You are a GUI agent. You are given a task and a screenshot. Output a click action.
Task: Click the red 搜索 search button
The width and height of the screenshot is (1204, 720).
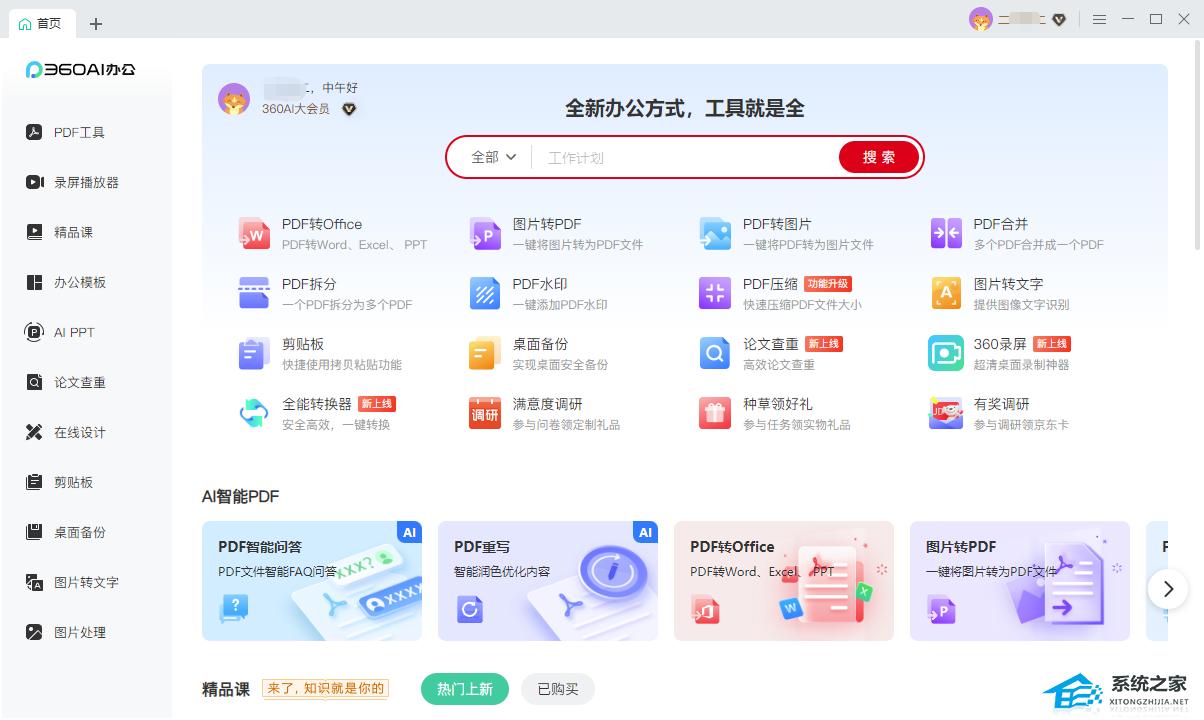click(x=878, y=157)
